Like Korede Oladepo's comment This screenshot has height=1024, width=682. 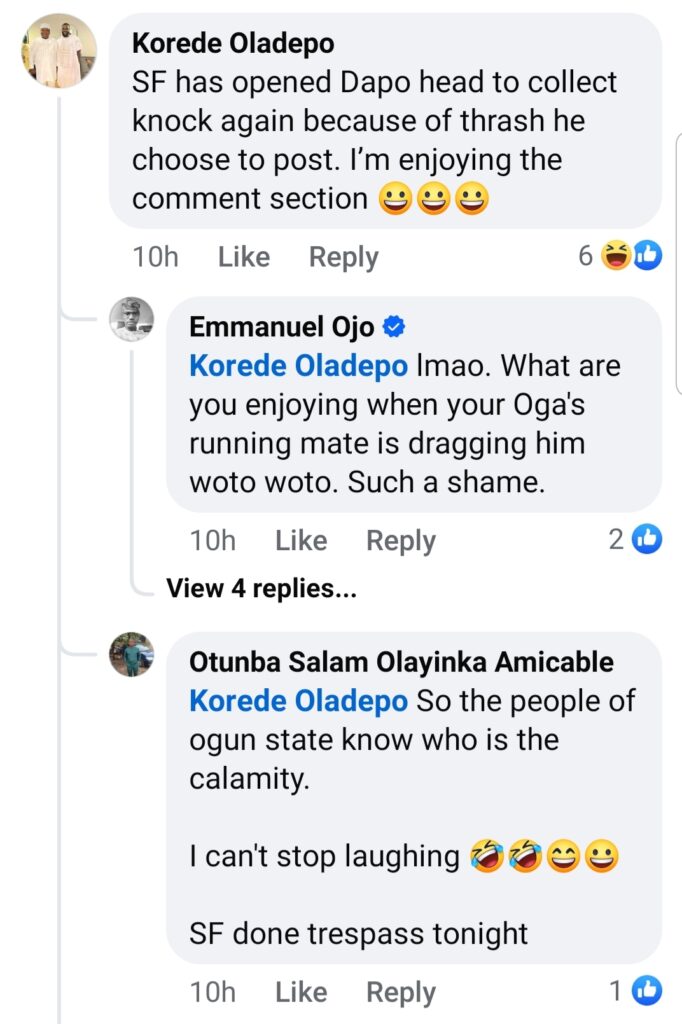click(244, 257)
